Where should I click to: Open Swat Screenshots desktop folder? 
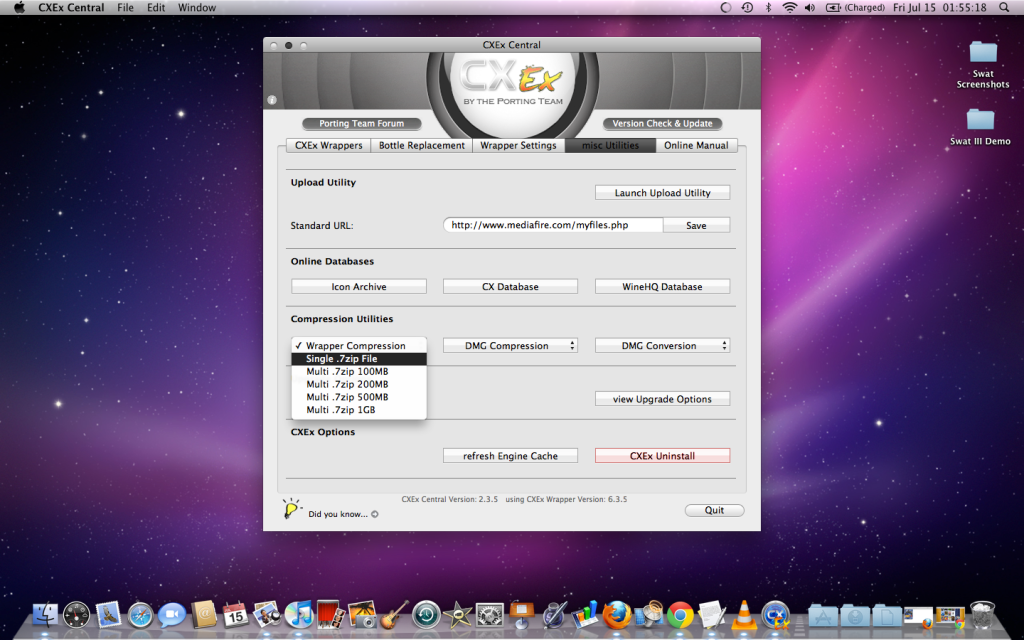[x=983, y=64]
